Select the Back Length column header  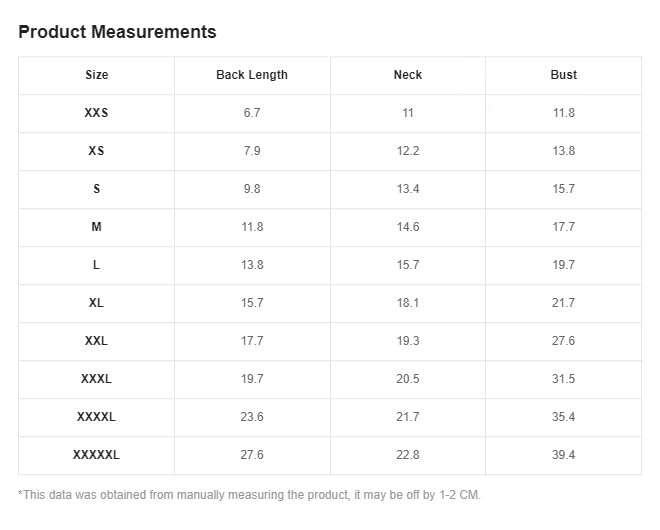[252, 75]
